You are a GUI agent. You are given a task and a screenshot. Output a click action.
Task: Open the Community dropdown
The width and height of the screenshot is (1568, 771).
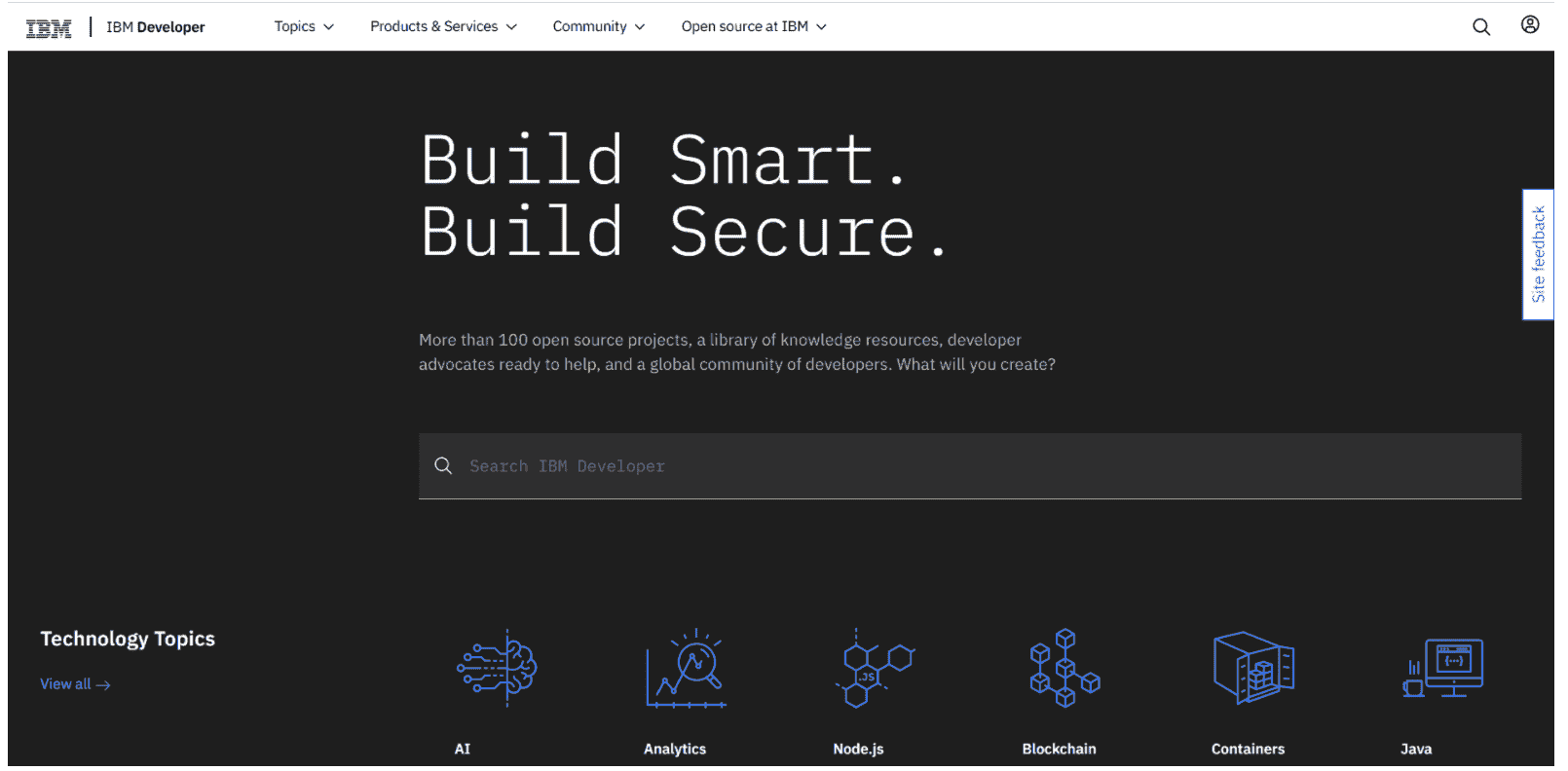tap(598, 27)
